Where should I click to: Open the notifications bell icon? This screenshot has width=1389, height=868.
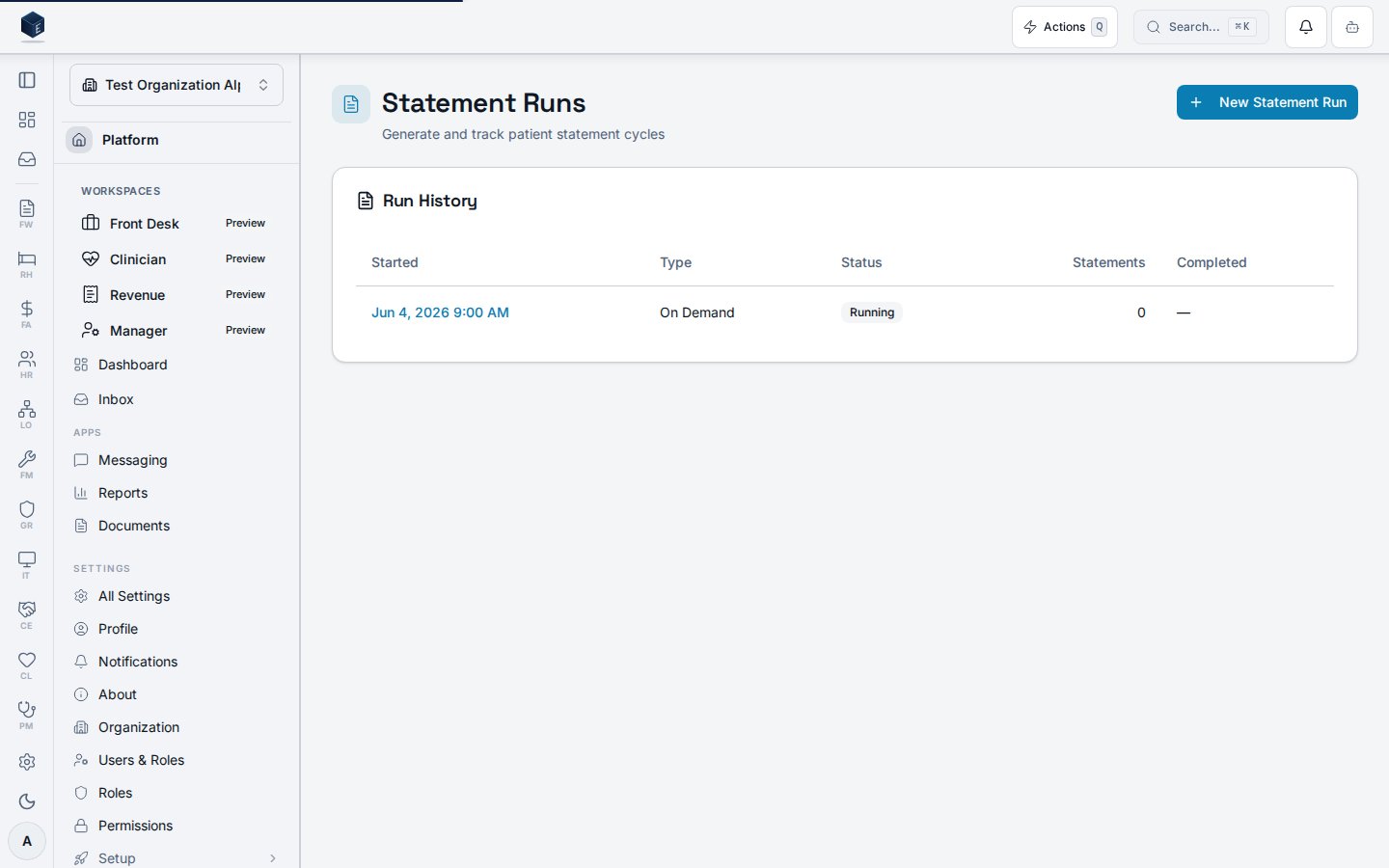[x=1306, y=27]
